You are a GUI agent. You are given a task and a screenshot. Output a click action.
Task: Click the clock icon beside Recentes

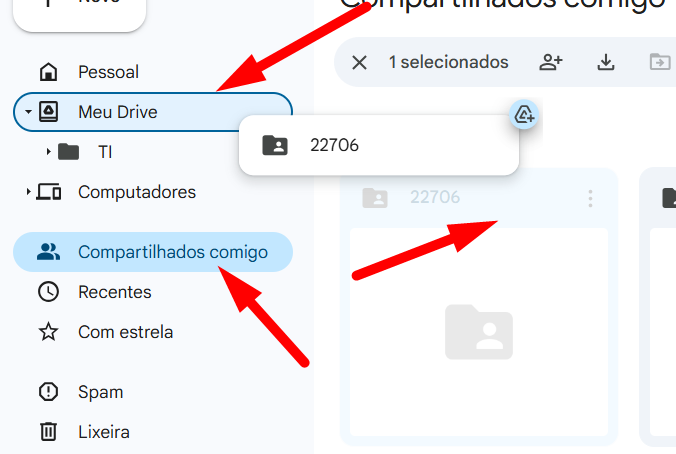pos(48,292)
